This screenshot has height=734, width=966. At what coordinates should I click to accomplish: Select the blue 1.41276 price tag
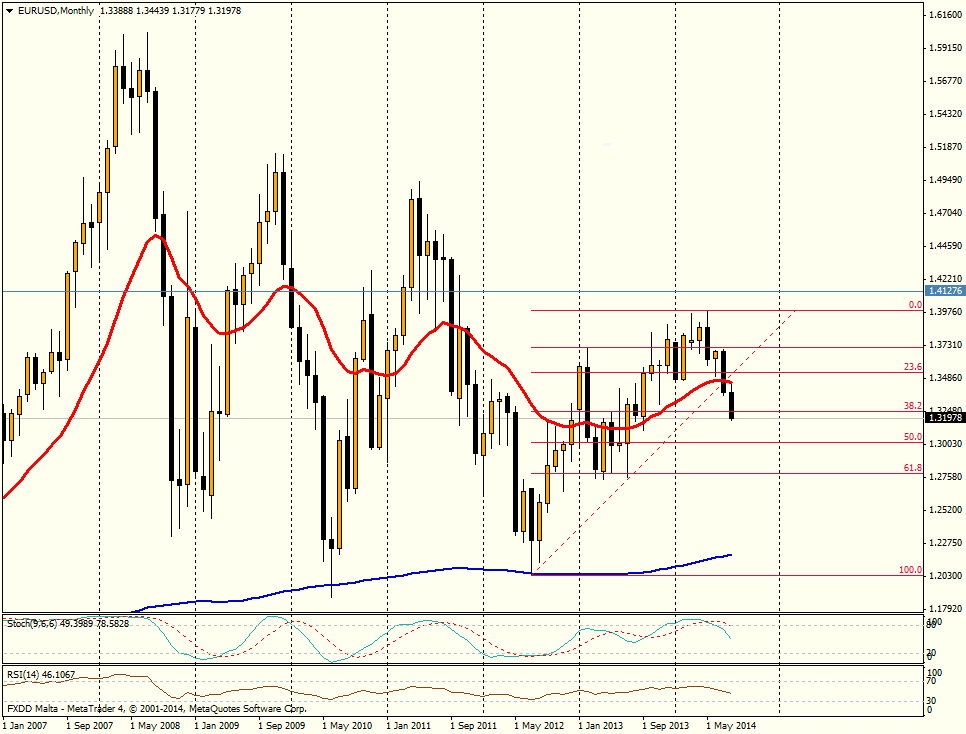(x=944, y=291)
